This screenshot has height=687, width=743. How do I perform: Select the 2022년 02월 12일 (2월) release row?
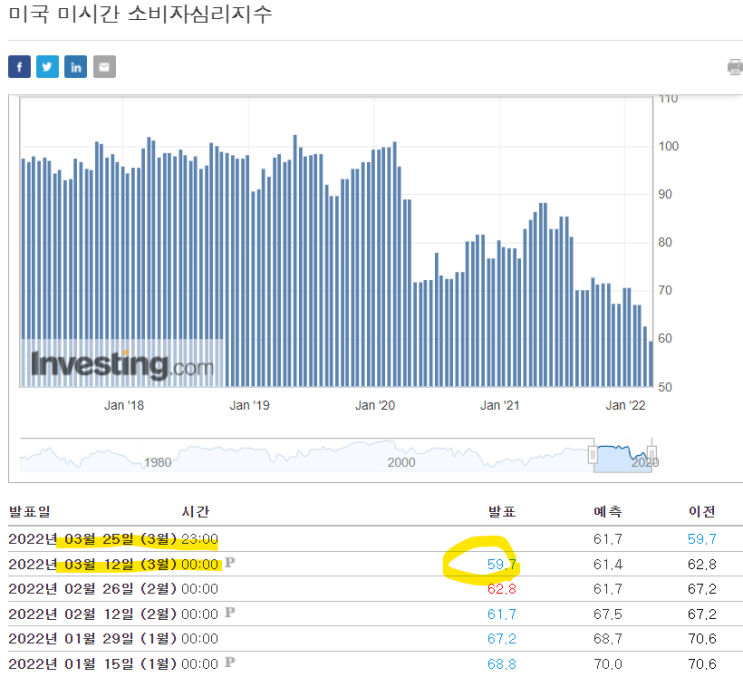pyautogui.click(x=375, y=615)
